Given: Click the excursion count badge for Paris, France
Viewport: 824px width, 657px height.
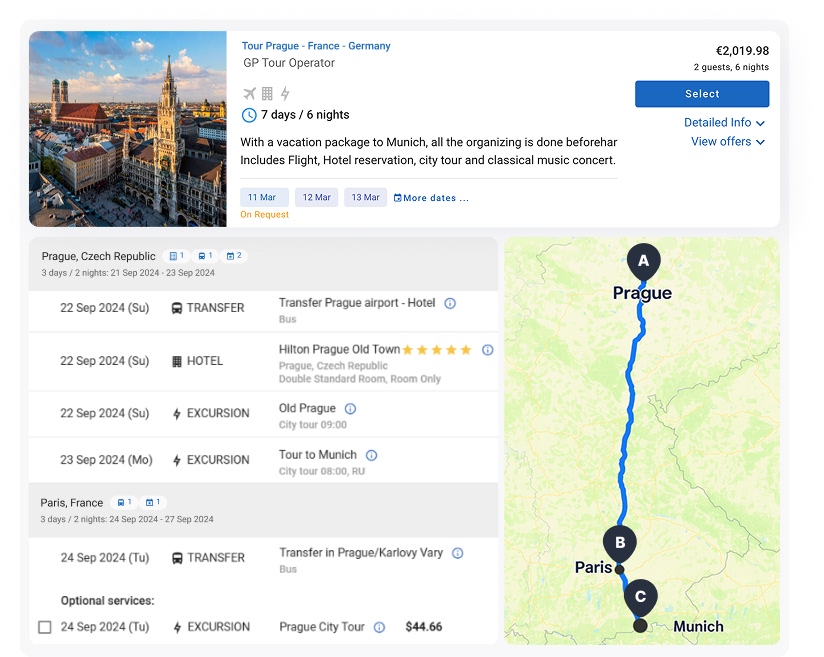Looking at the screenshot, I should (x=152, y=502).
